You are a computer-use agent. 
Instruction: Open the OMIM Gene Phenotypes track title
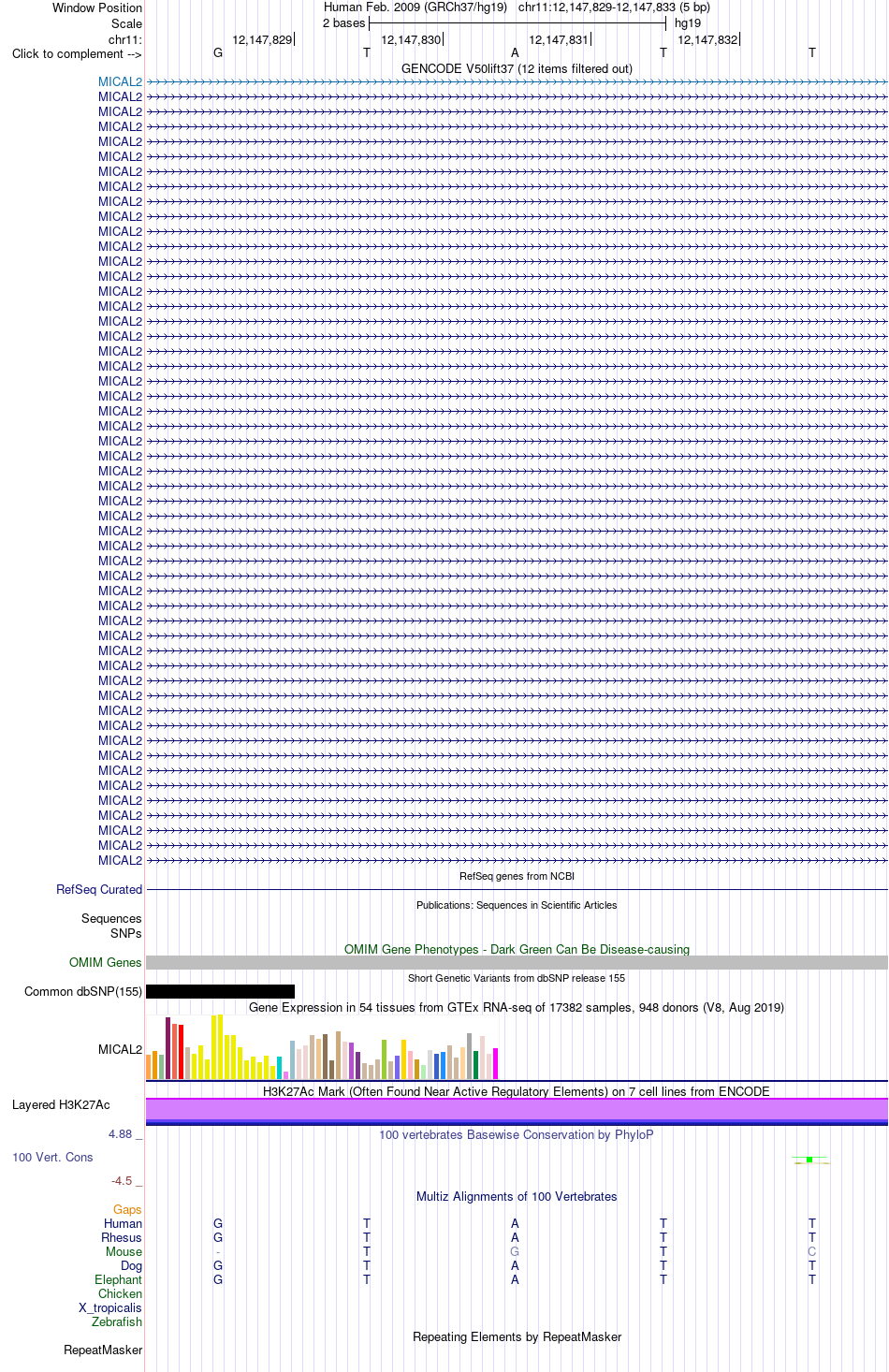[x=517, y=949]
